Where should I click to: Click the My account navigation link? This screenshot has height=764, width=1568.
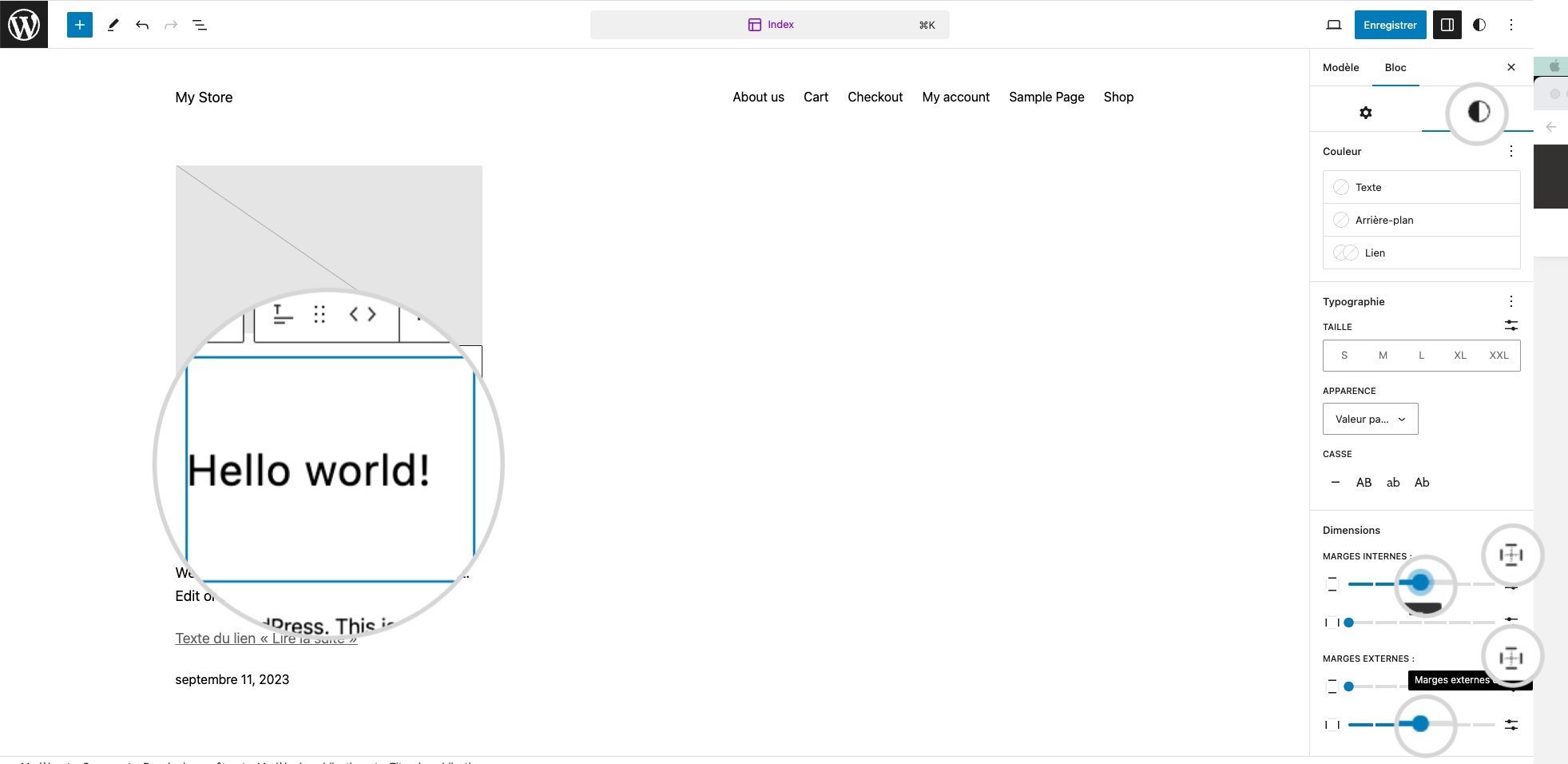point(955,97)
